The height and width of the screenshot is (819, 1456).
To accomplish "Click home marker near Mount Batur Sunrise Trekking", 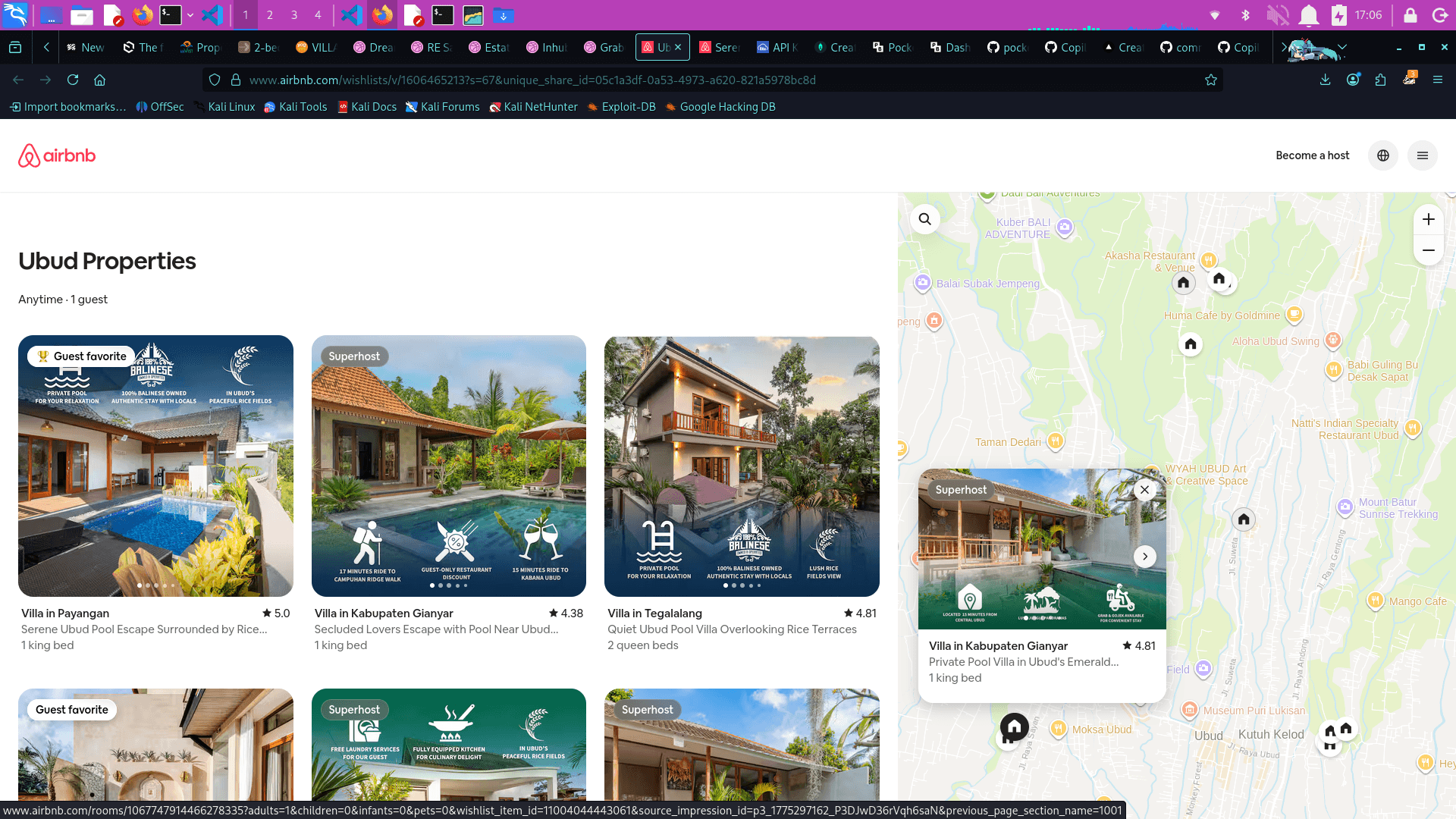I will (x=1244, y=519).
